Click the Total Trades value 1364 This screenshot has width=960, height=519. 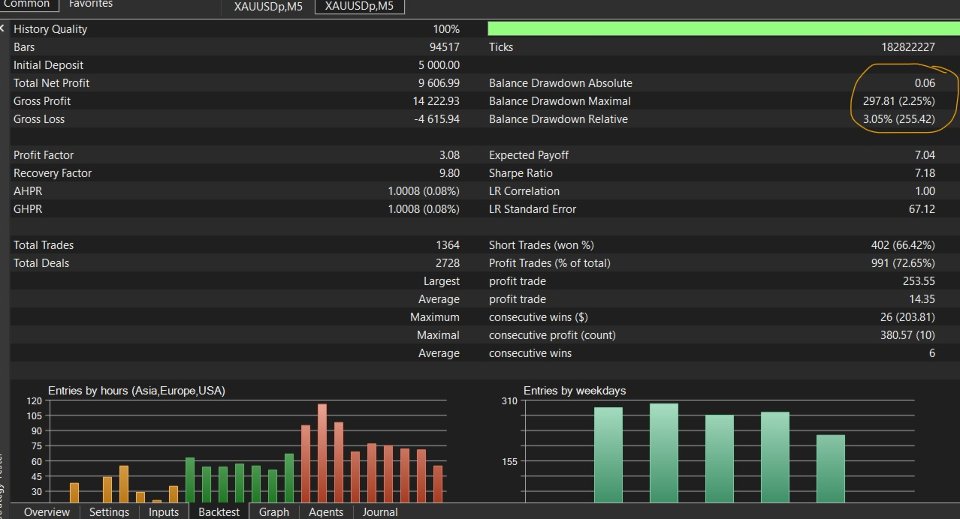tap(448, 245)
